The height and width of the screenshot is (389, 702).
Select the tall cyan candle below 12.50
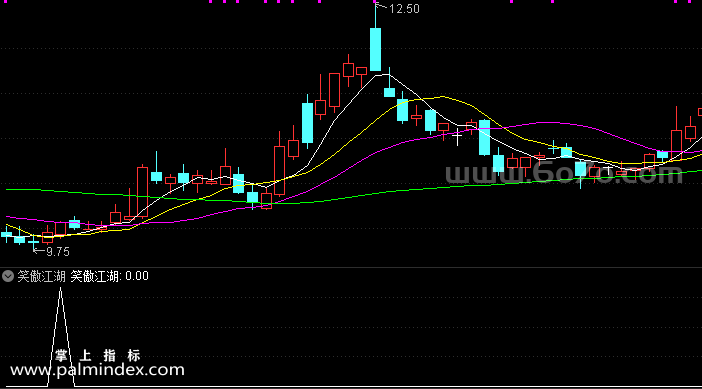click(x=375, y=49)
